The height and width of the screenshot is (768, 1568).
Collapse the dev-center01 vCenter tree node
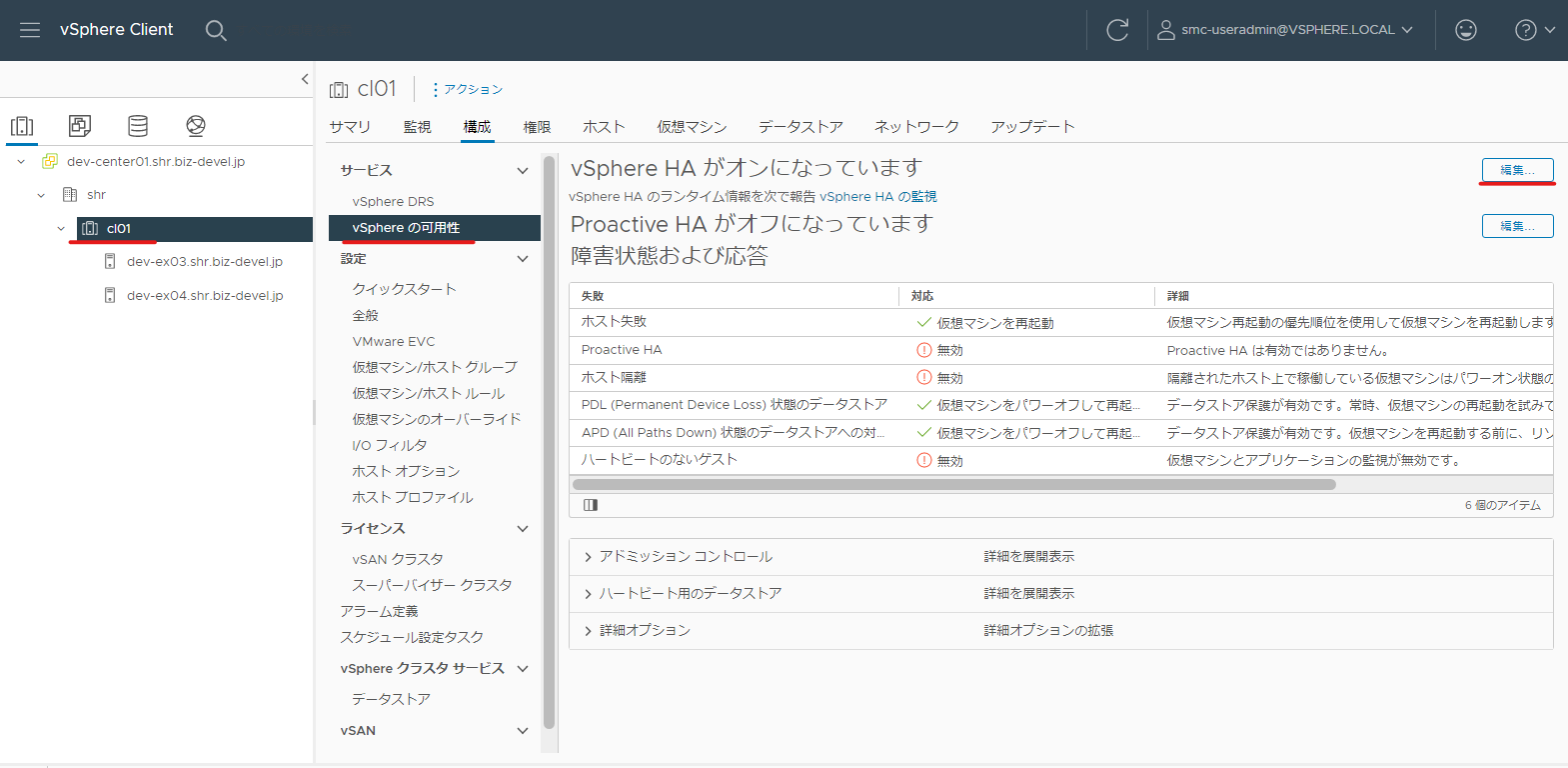coord(21,162)
